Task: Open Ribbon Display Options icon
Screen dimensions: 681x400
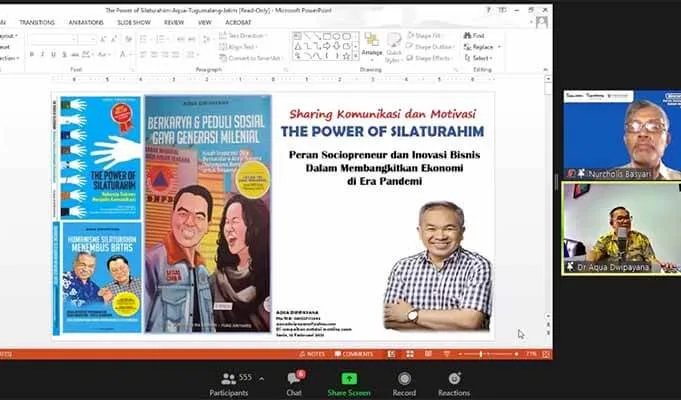Action: point(502,10)
